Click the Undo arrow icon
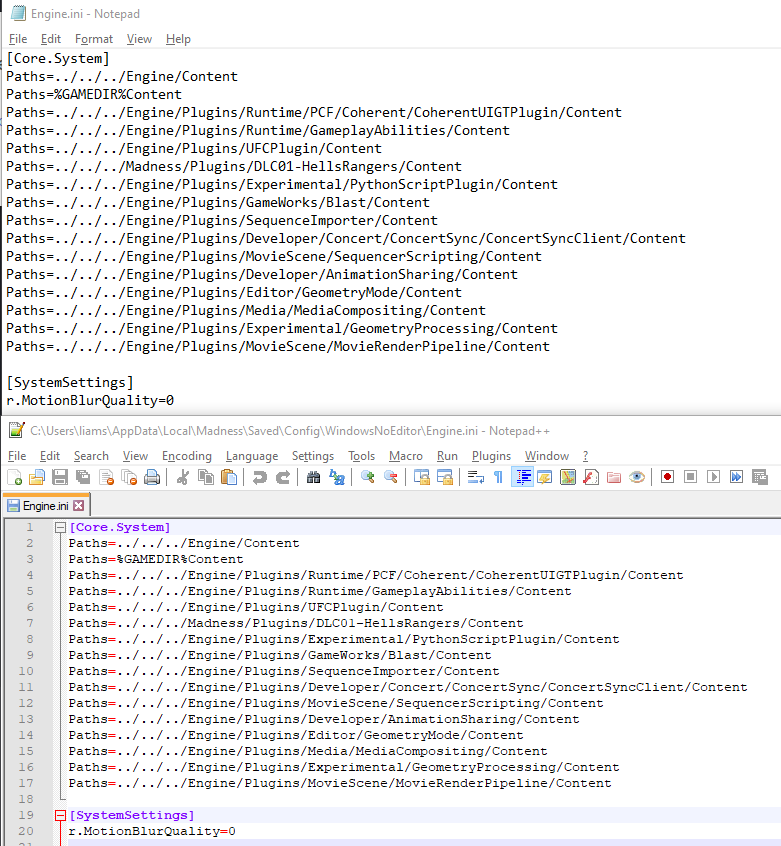The width and height of the screenshot is (781, 846). pos(259,477)
